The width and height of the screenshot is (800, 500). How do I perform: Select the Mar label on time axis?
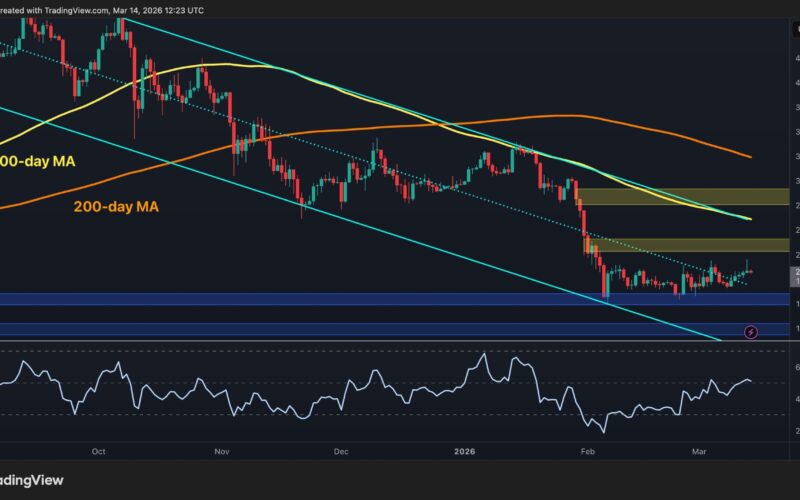tap(700, 451)
